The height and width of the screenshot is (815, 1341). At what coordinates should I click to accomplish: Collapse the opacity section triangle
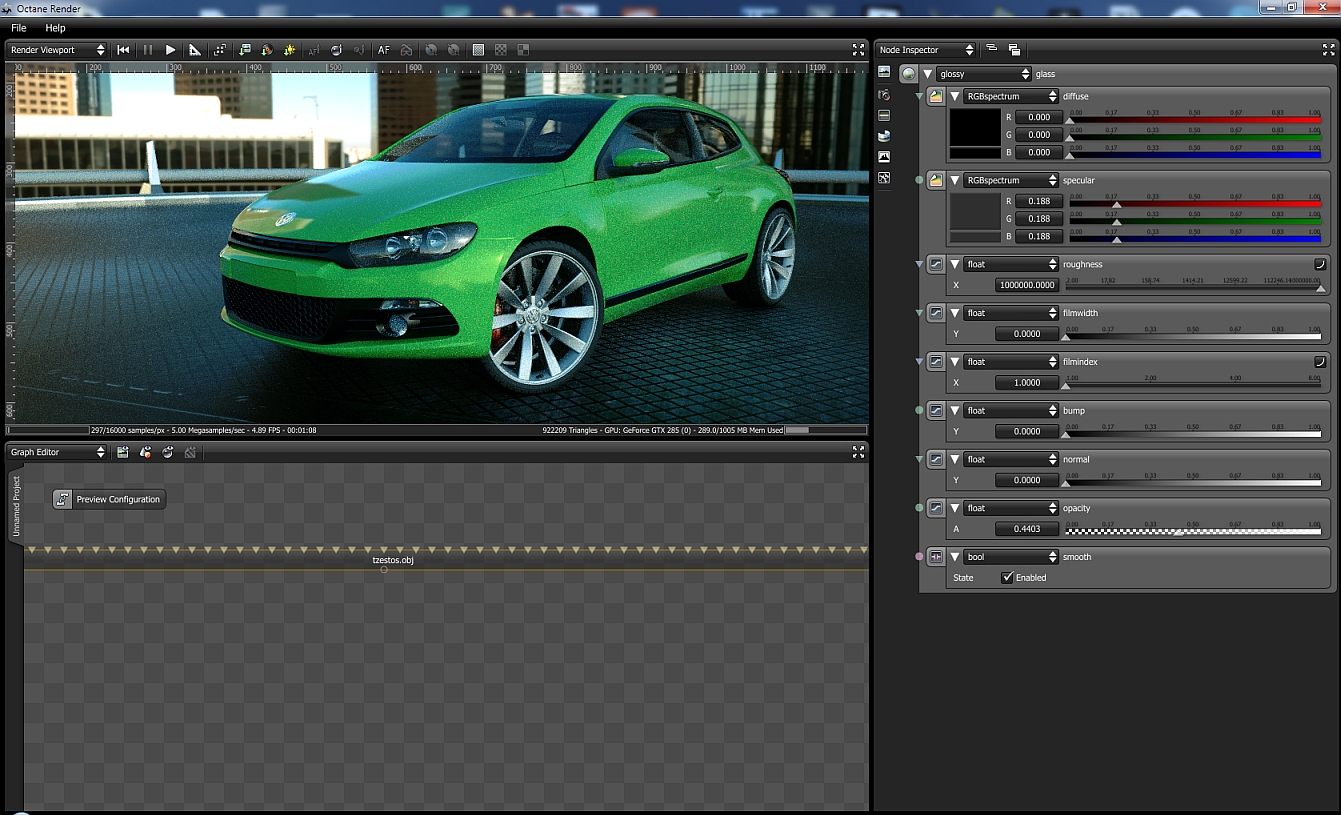coord(955,509)
